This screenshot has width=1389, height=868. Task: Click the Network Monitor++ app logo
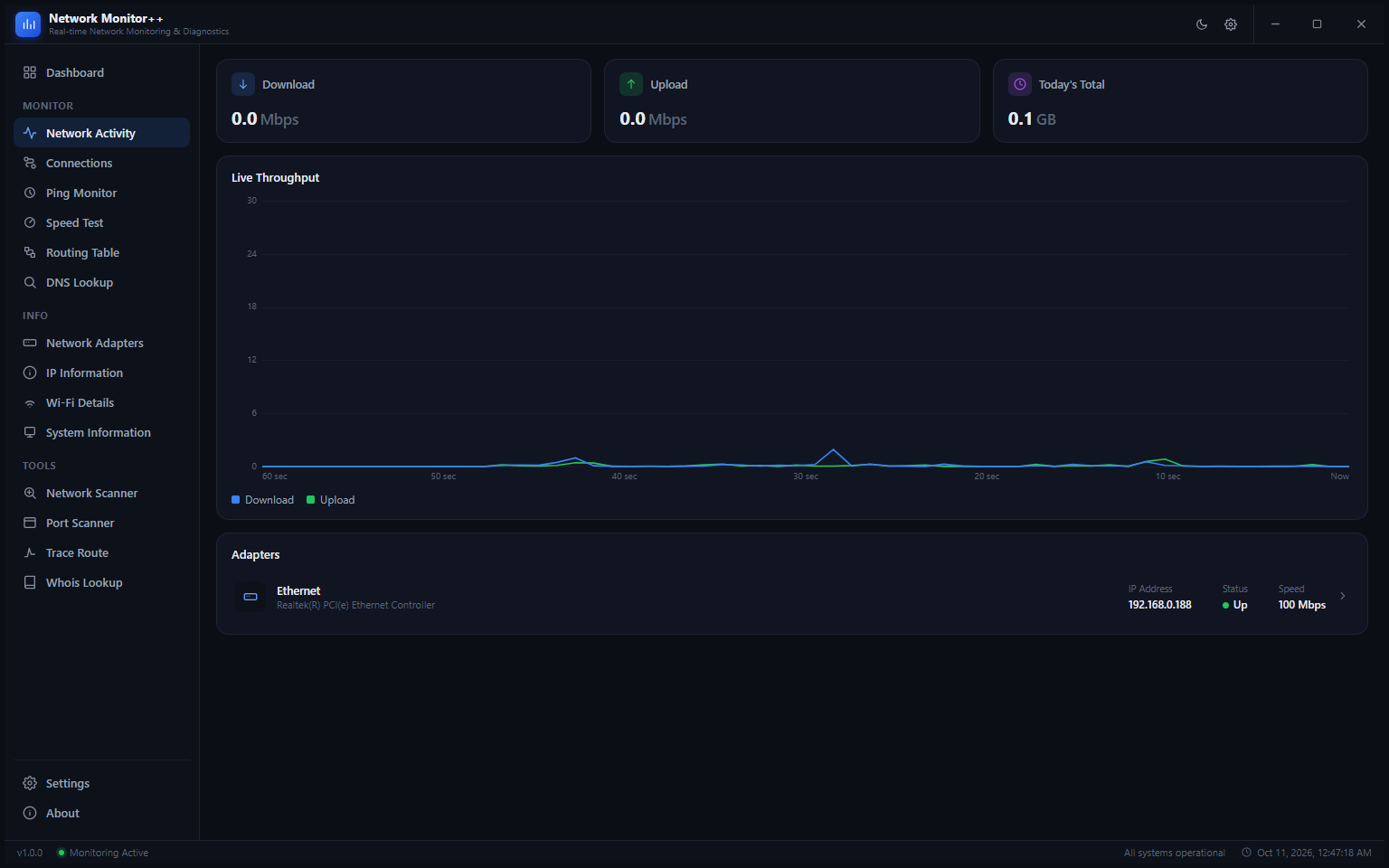(x=28, y=24)
